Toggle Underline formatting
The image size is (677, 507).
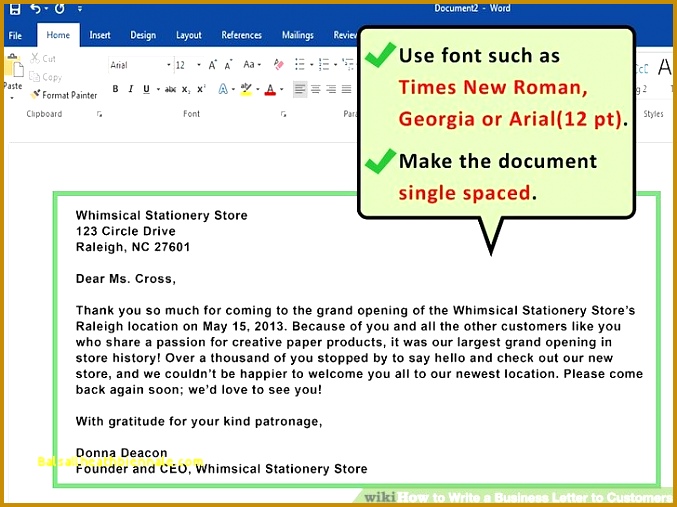point(146,89)
